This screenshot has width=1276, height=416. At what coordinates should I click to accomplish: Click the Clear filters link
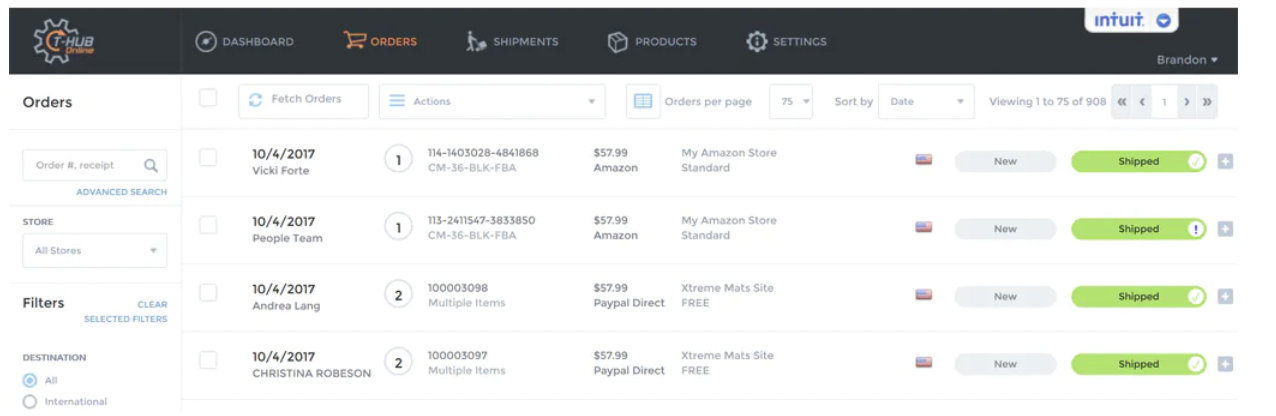pos(152,304)
